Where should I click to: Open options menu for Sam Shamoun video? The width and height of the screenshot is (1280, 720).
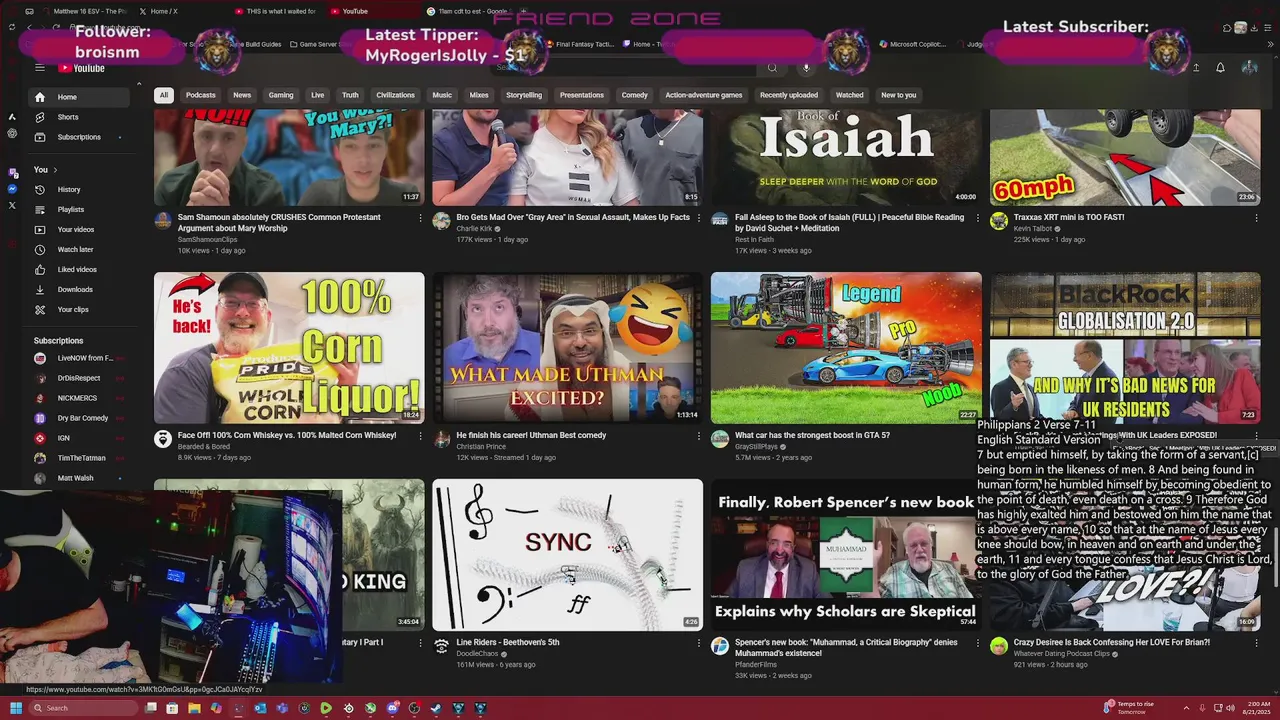(x=420, y=218)
